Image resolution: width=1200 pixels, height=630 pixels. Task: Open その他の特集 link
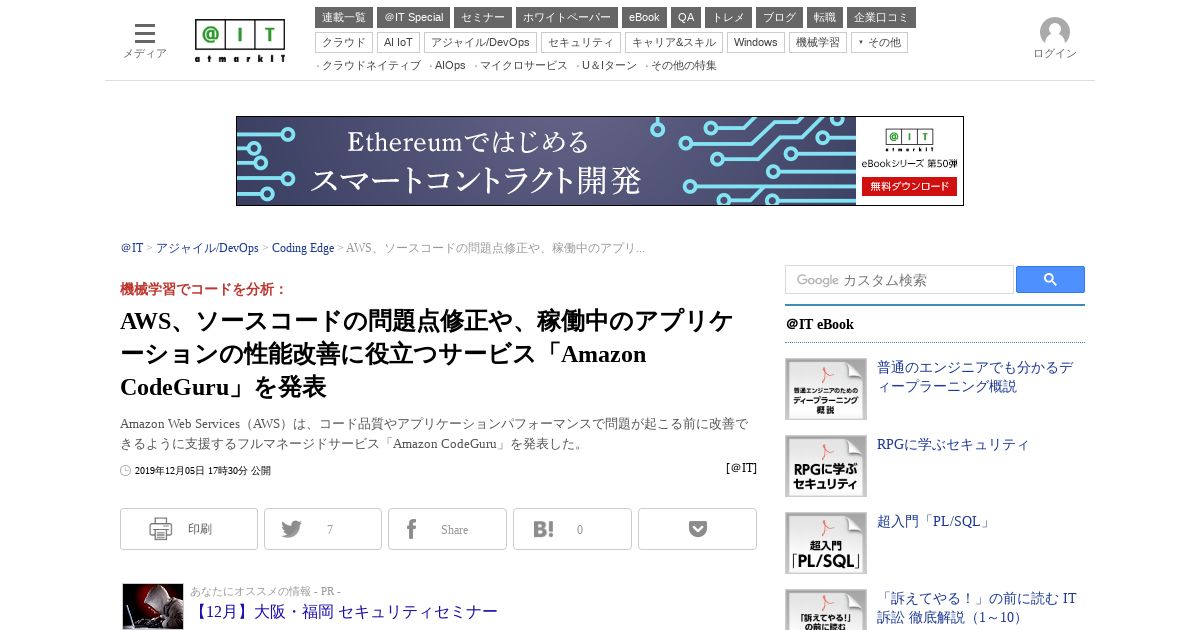pos(684,65)
